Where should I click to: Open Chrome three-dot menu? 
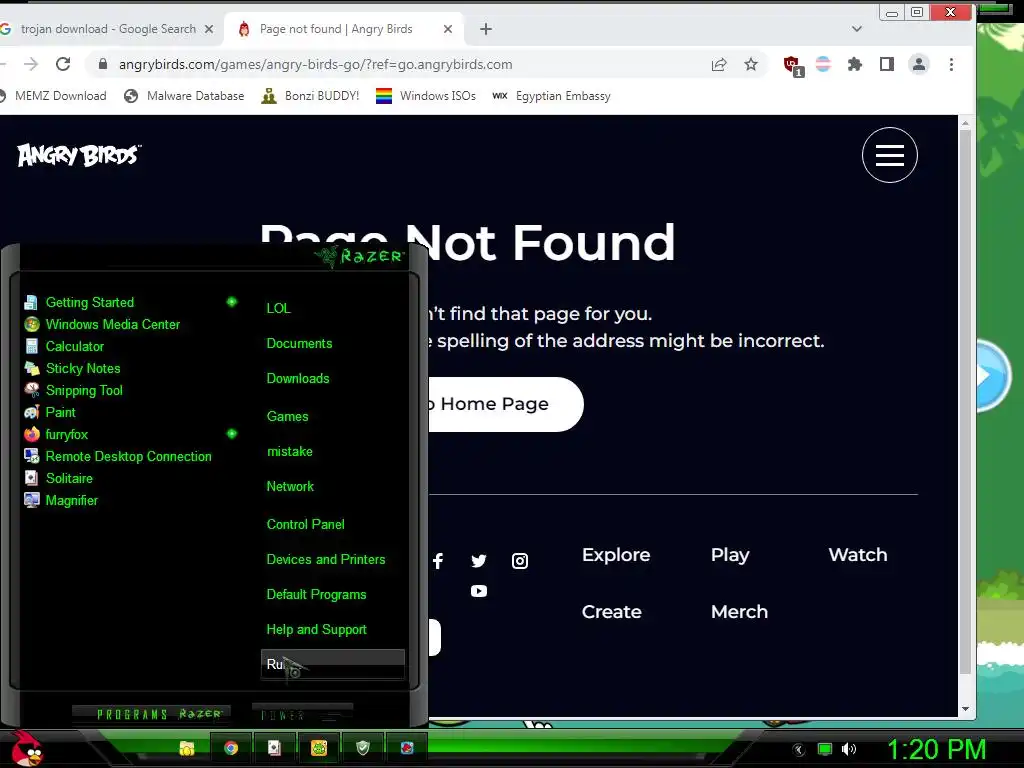click(951, 64)
